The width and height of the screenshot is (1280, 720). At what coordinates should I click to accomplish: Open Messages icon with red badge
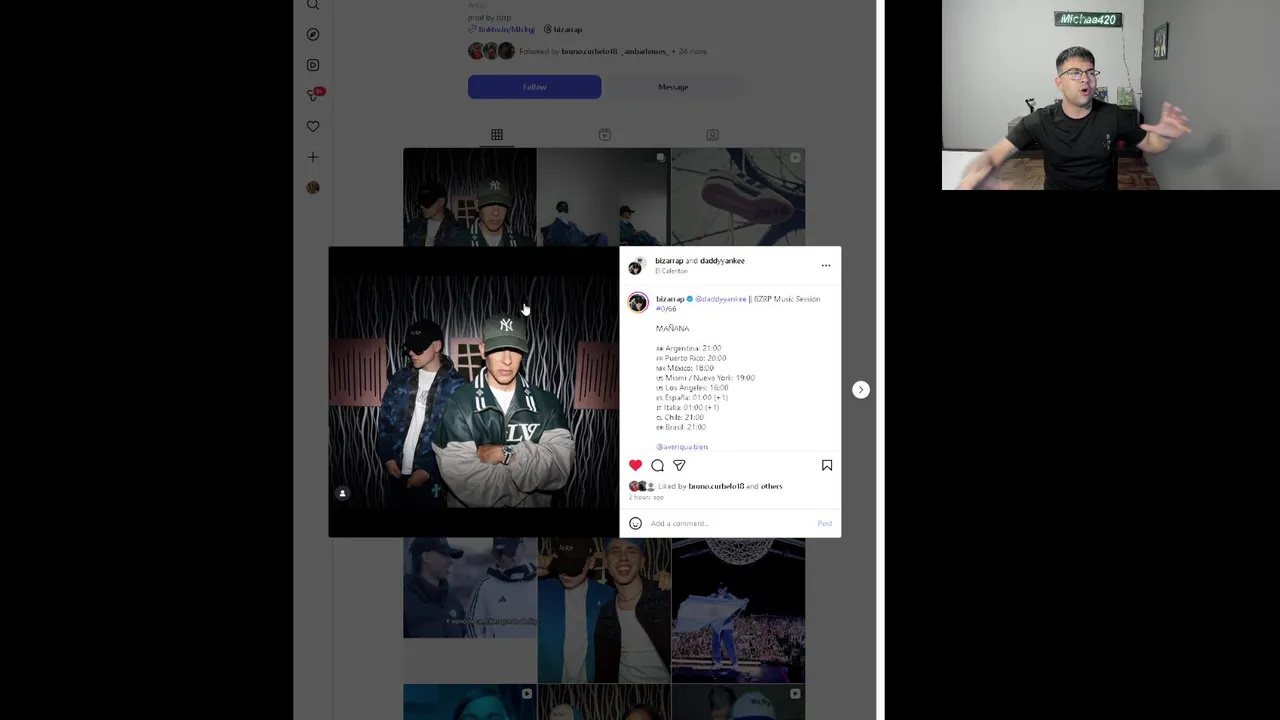(x=314, y=95)
